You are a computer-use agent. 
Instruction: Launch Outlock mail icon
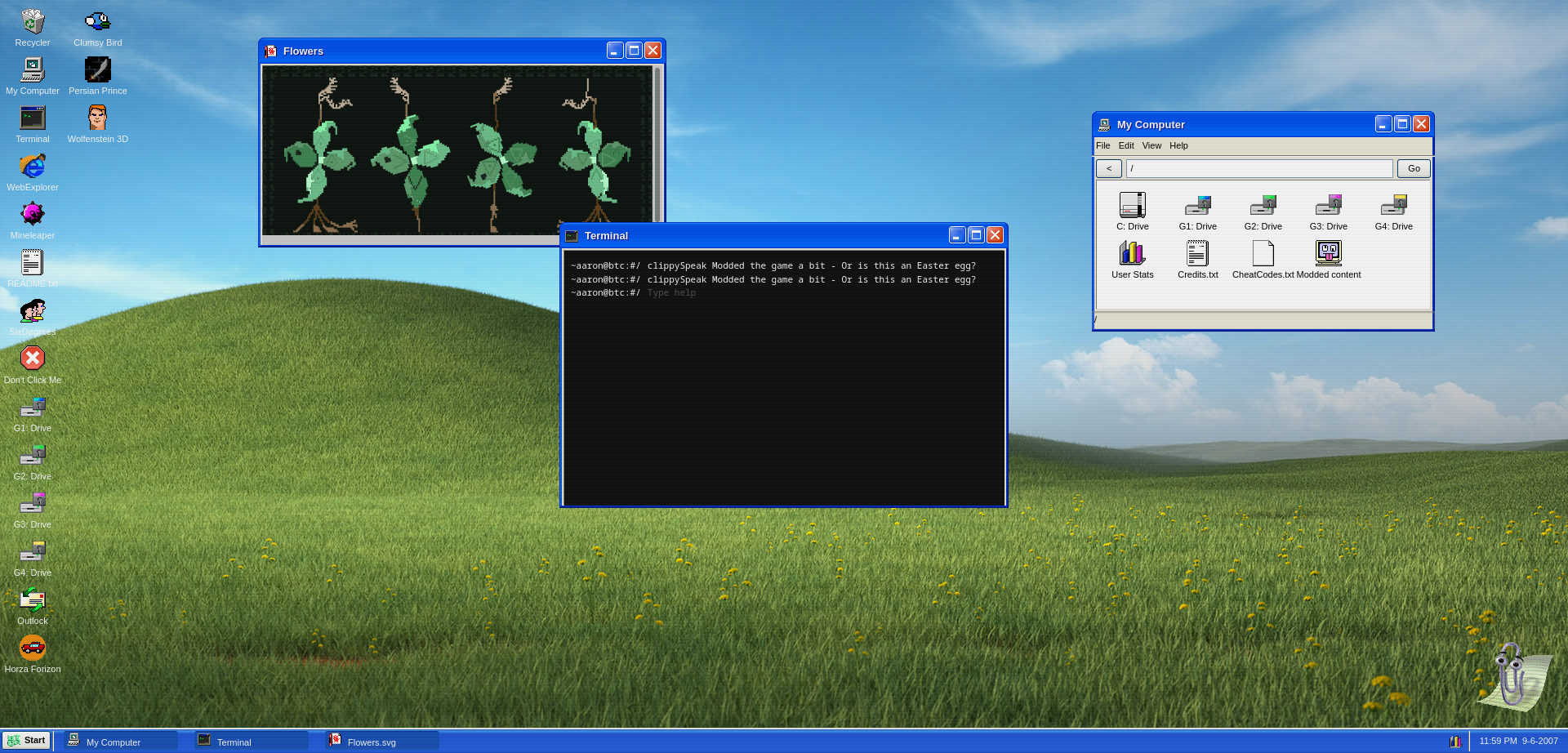click(33, 606)
